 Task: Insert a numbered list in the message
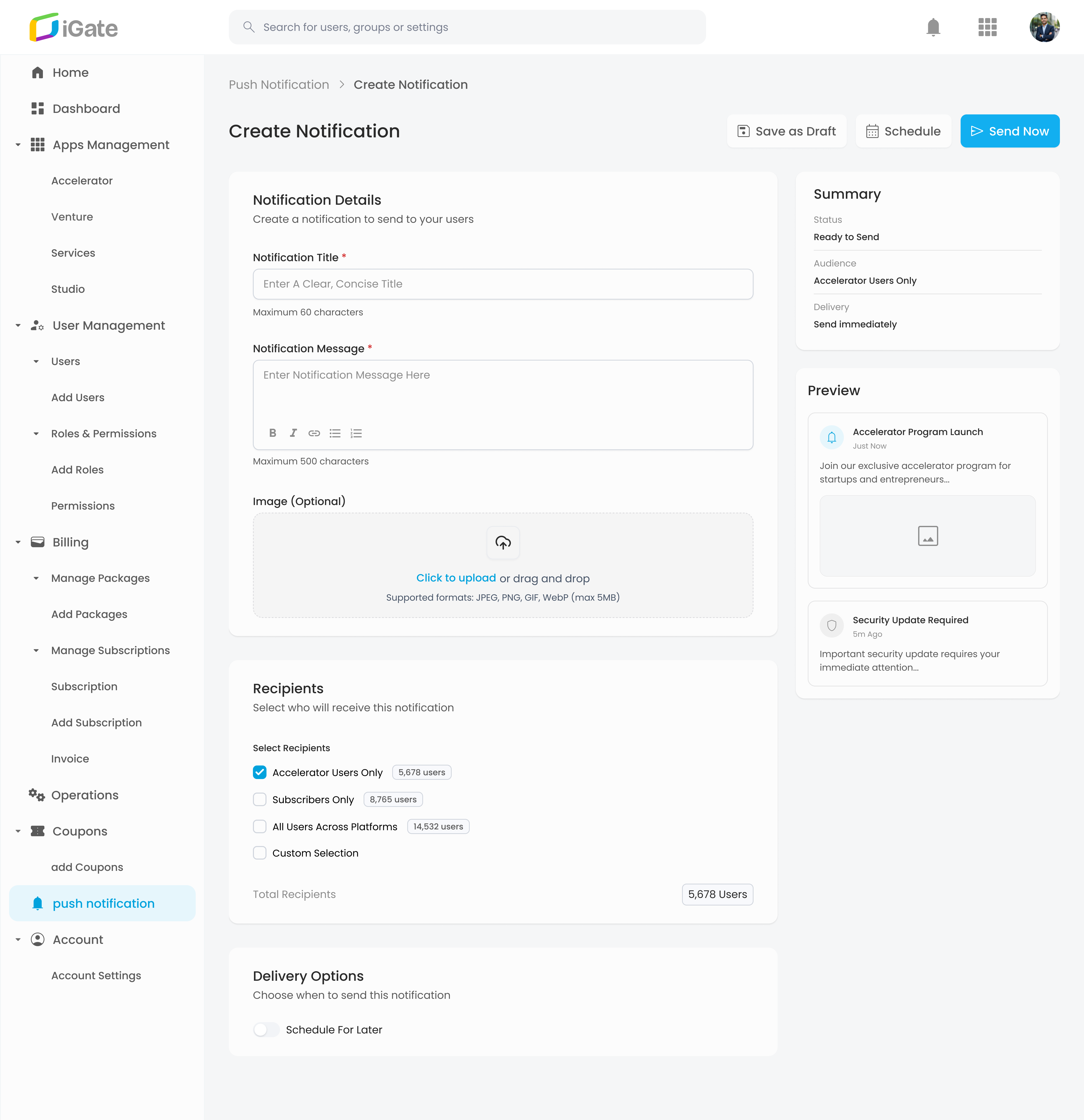tap(356, 433)
